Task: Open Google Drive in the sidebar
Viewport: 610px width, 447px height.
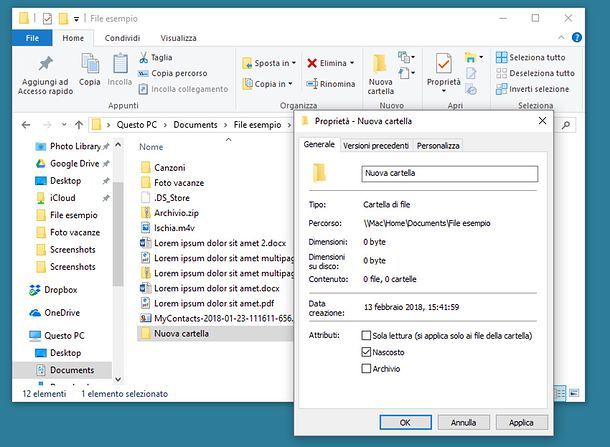Action: [x=72, y=163]
